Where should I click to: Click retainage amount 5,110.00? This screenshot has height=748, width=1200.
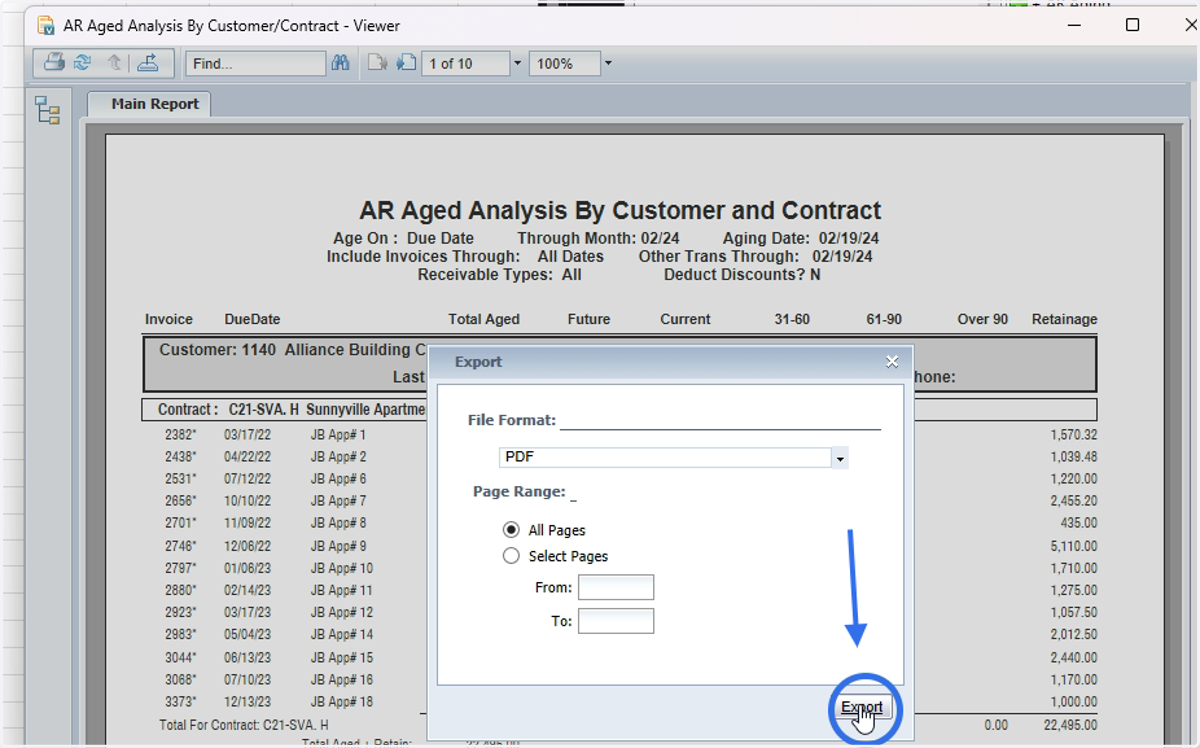point(1073,546)
